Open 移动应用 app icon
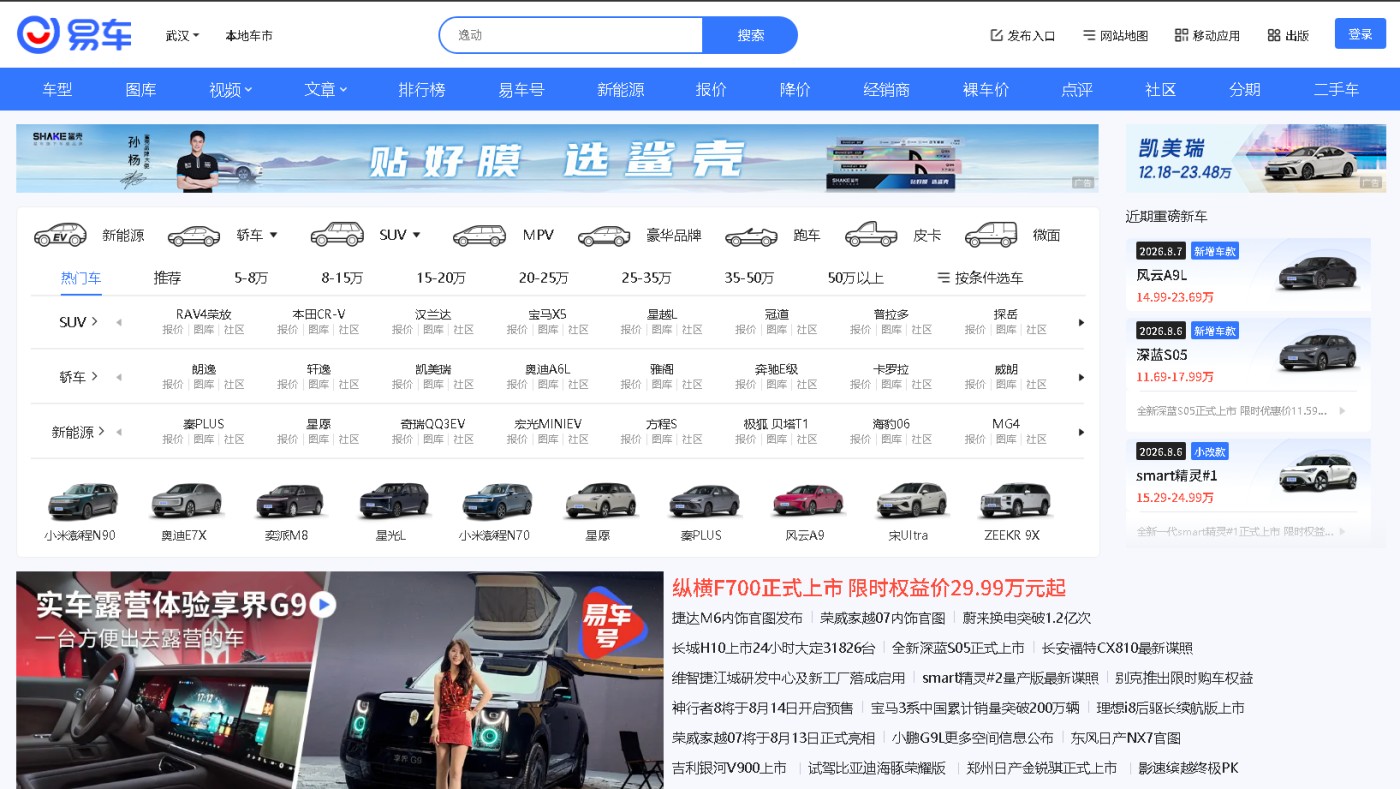 [x=1181, y=35]
